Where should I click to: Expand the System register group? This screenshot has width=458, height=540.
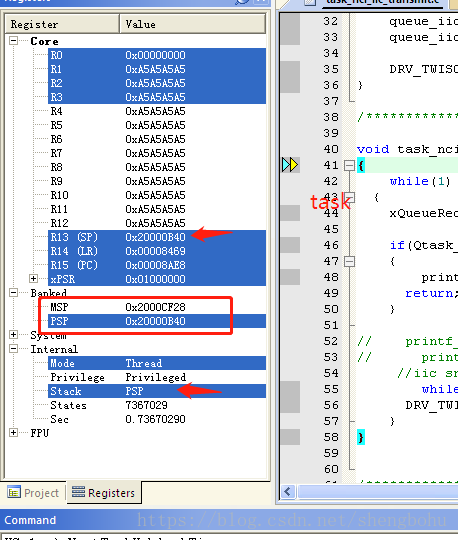13,334
